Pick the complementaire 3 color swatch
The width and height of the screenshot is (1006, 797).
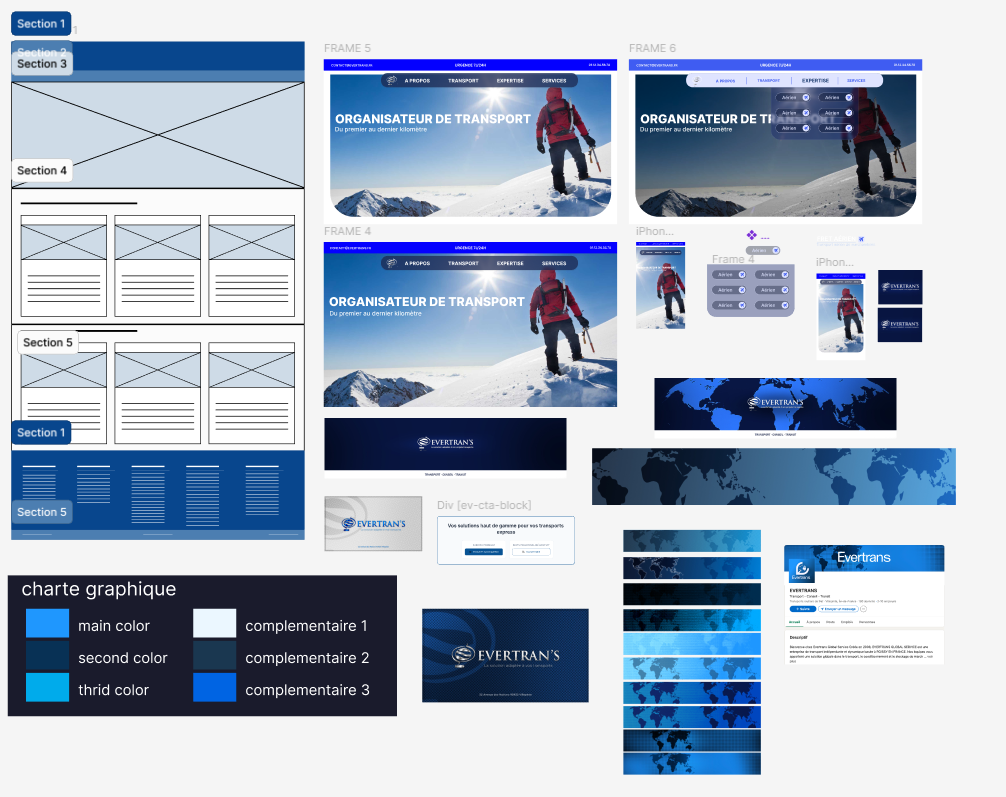(214, 688)
